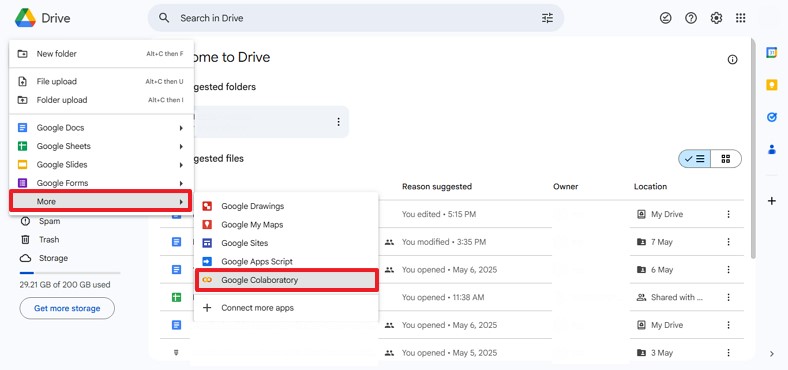The height and width of the screenshot is (370, 788).
Task: Select Google Colaboratory in the submenu
Action: 286,280
